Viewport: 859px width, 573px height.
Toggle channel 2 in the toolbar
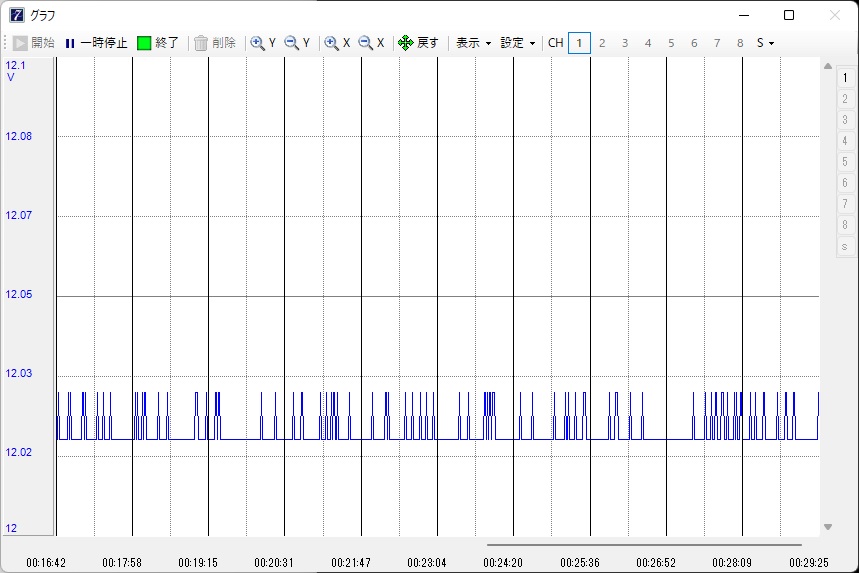602,43
